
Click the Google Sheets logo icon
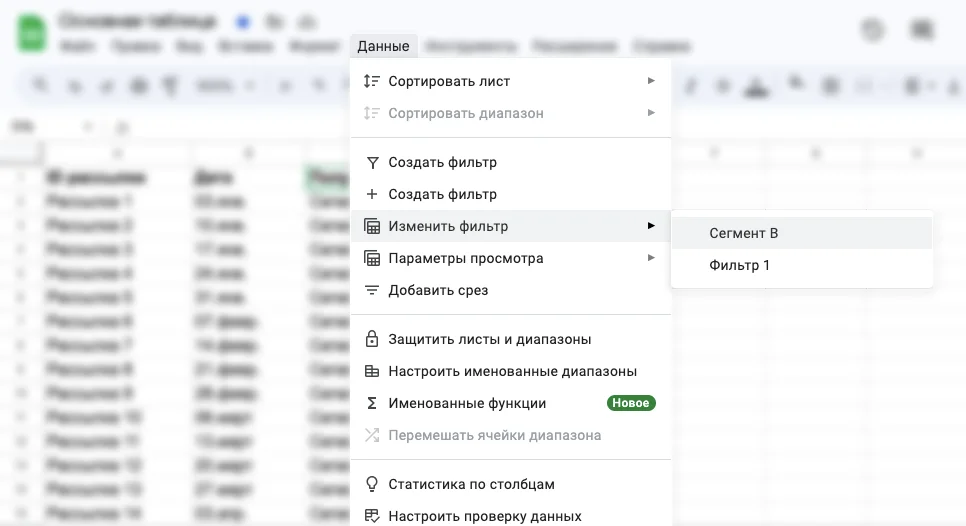(31, 33)
